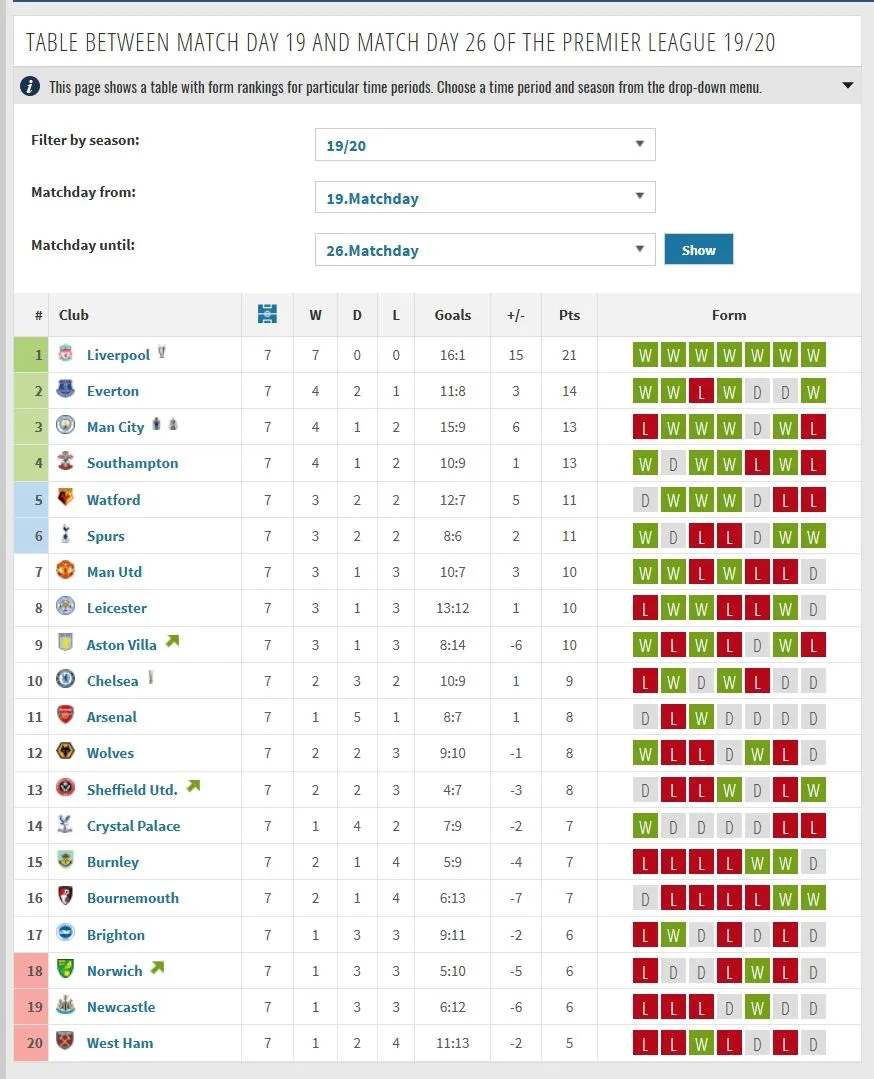The width and height of the screenshot is (874, 1079).
Task: Open the Southampton club link
Action: click(x=132, y=463)
